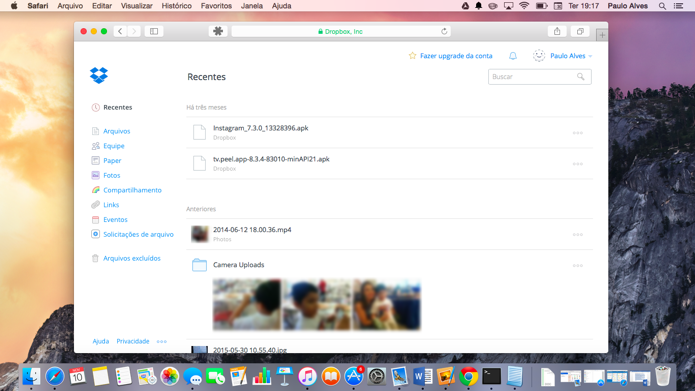Open a new Safari tab
This screenshot has height=391, width=695.
(602, 35)
